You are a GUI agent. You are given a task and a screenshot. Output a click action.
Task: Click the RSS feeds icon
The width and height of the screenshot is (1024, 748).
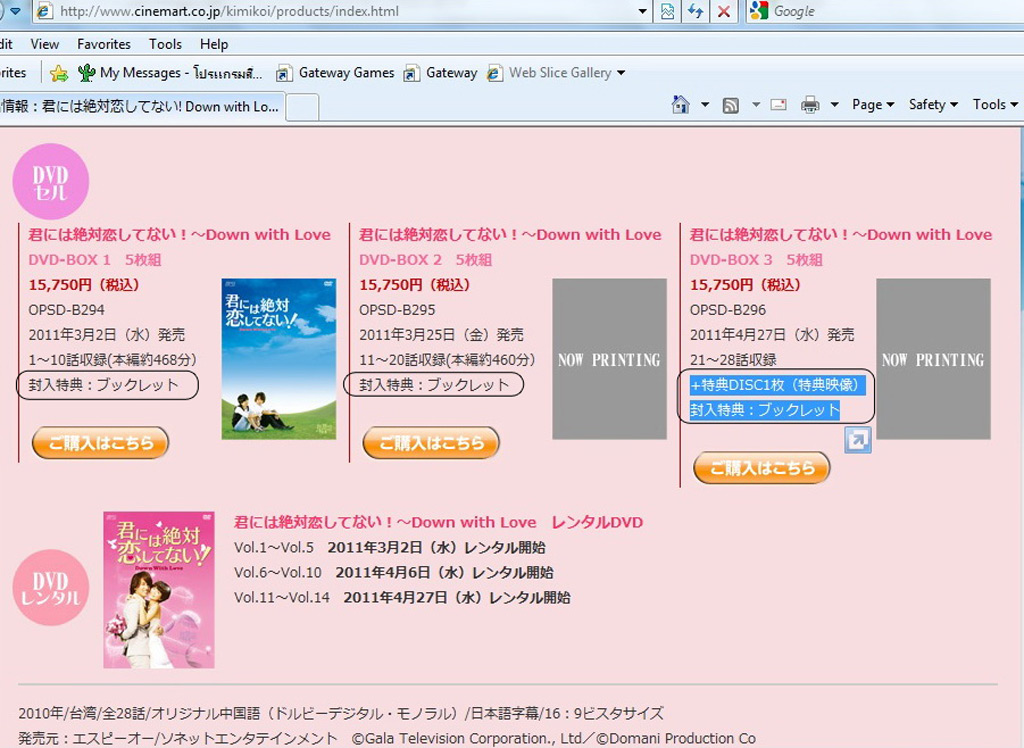730,105
